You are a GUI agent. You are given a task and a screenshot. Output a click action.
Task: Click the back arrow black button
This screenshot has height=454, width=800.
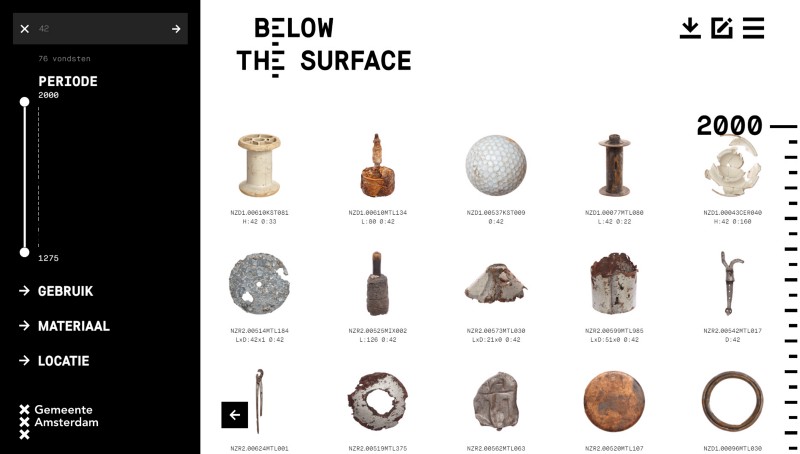tap(235, 415)
